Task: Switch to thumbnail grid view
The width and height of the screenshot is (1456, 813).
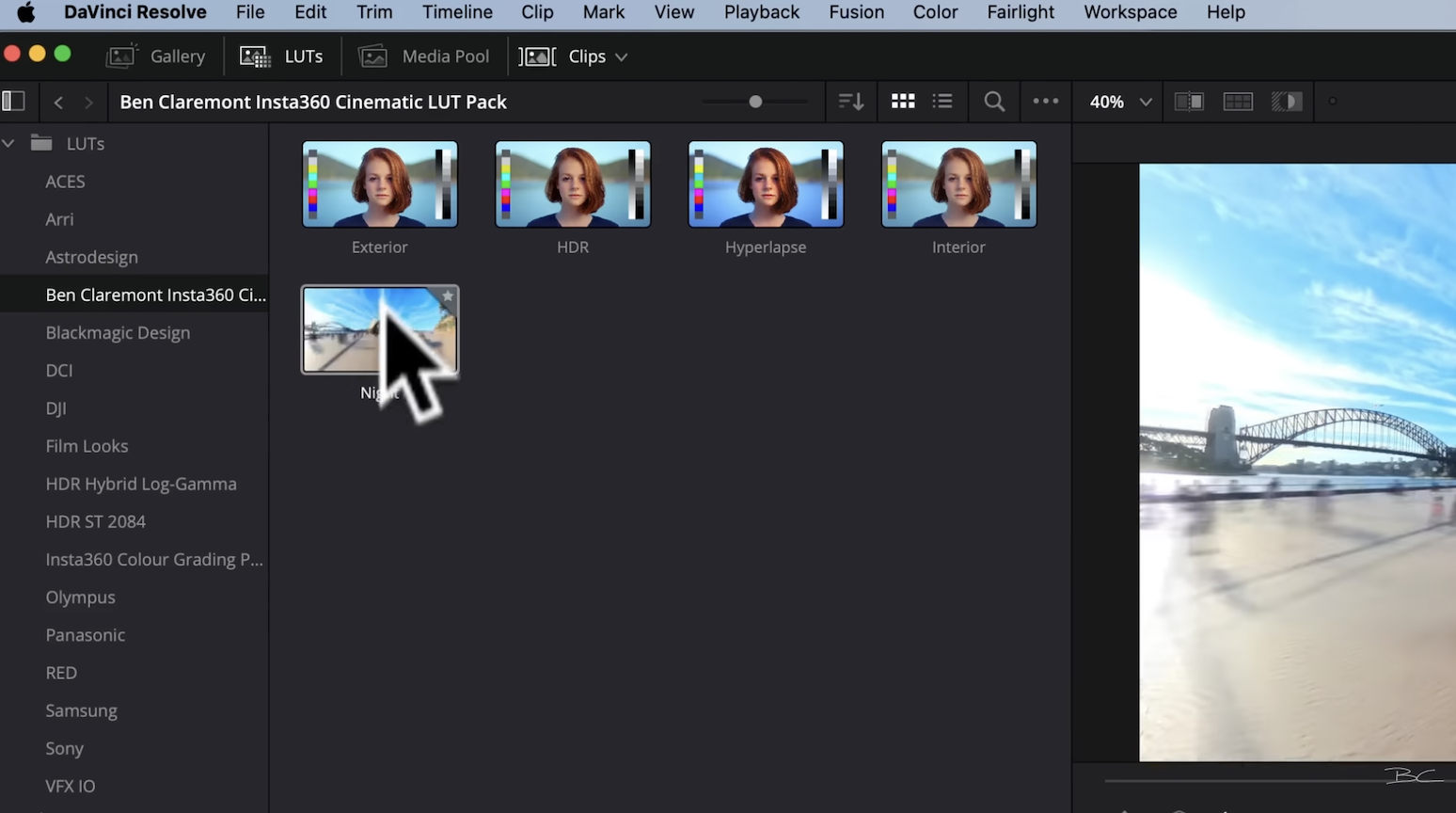Action: (903, 102)
